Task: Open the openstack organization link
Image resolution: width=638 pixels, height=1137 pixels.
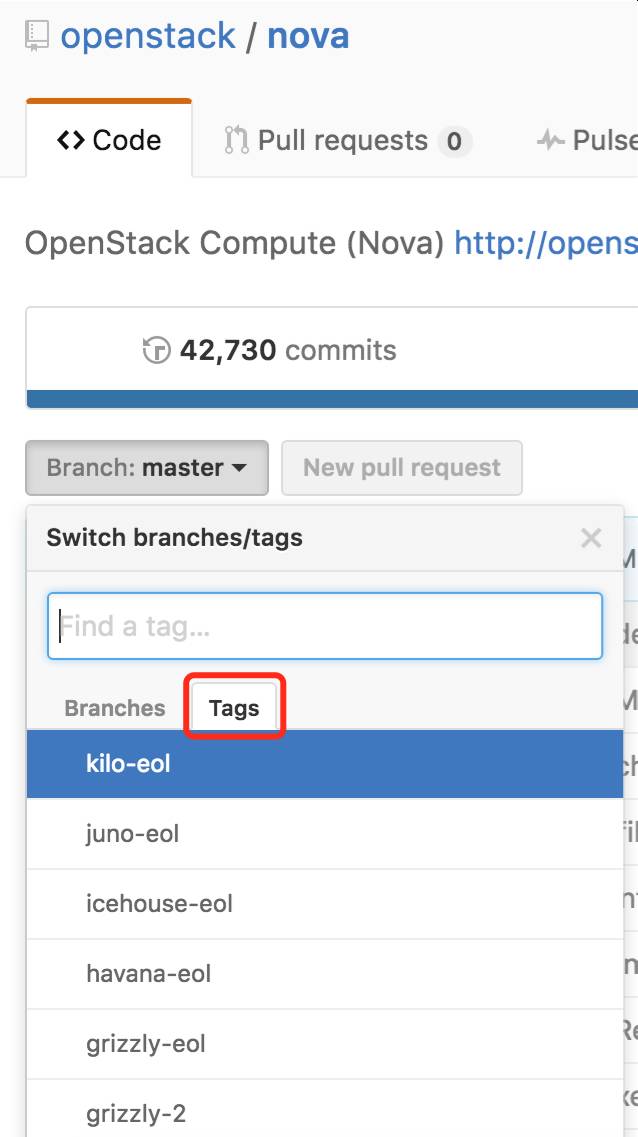Action: 148,36
